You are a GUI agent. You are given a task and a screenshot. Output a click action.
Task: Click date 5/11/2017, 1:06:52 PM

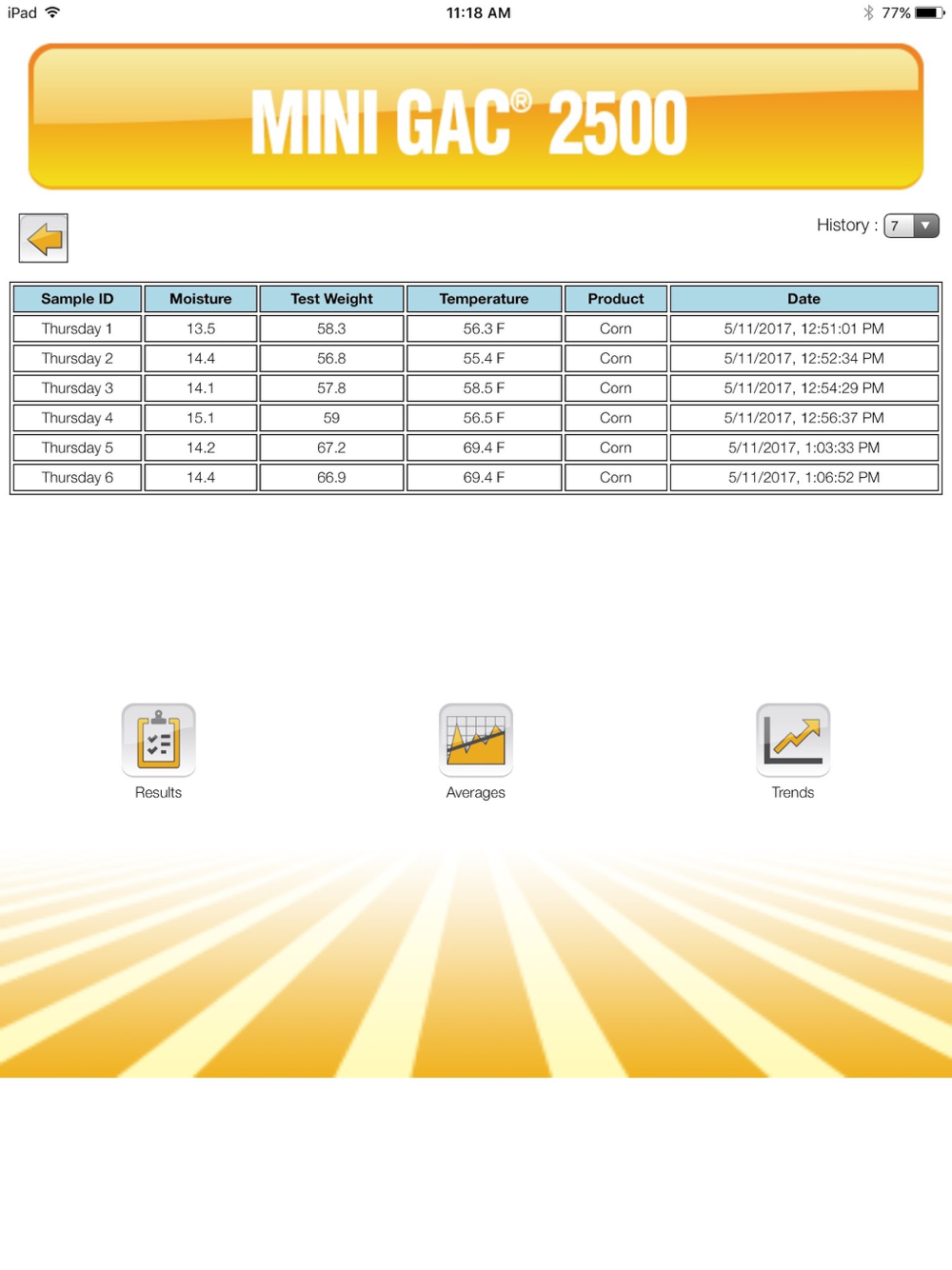click(804, 477)
